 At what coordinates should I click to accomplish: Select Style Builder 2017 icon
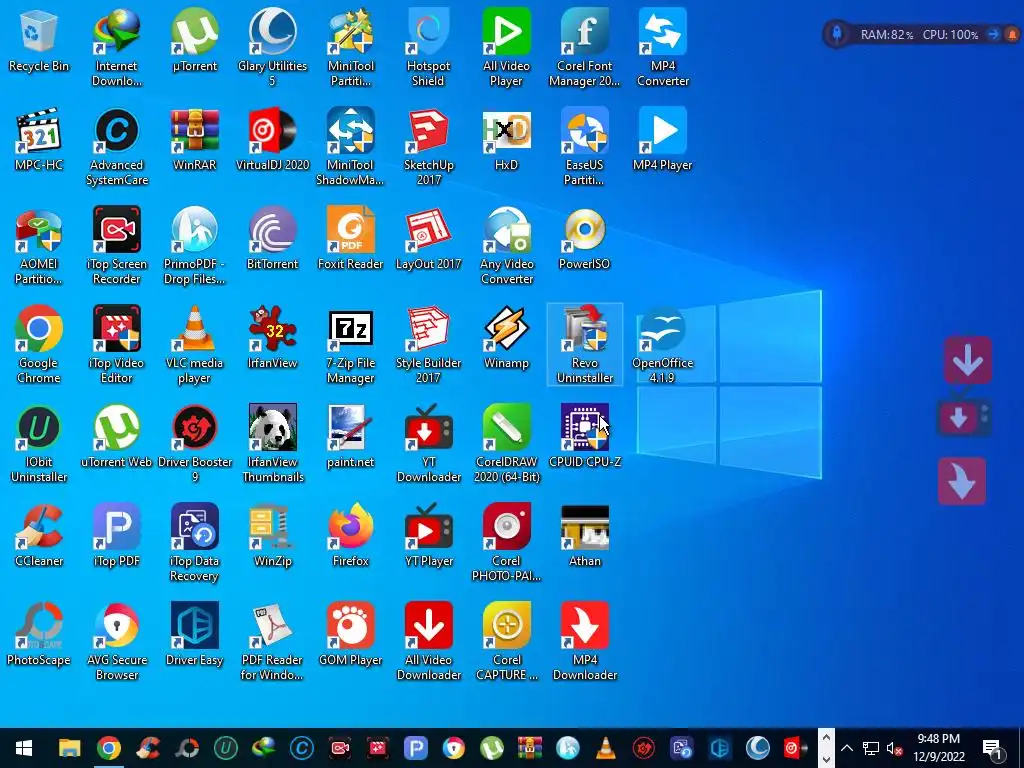tap(428, 345)
